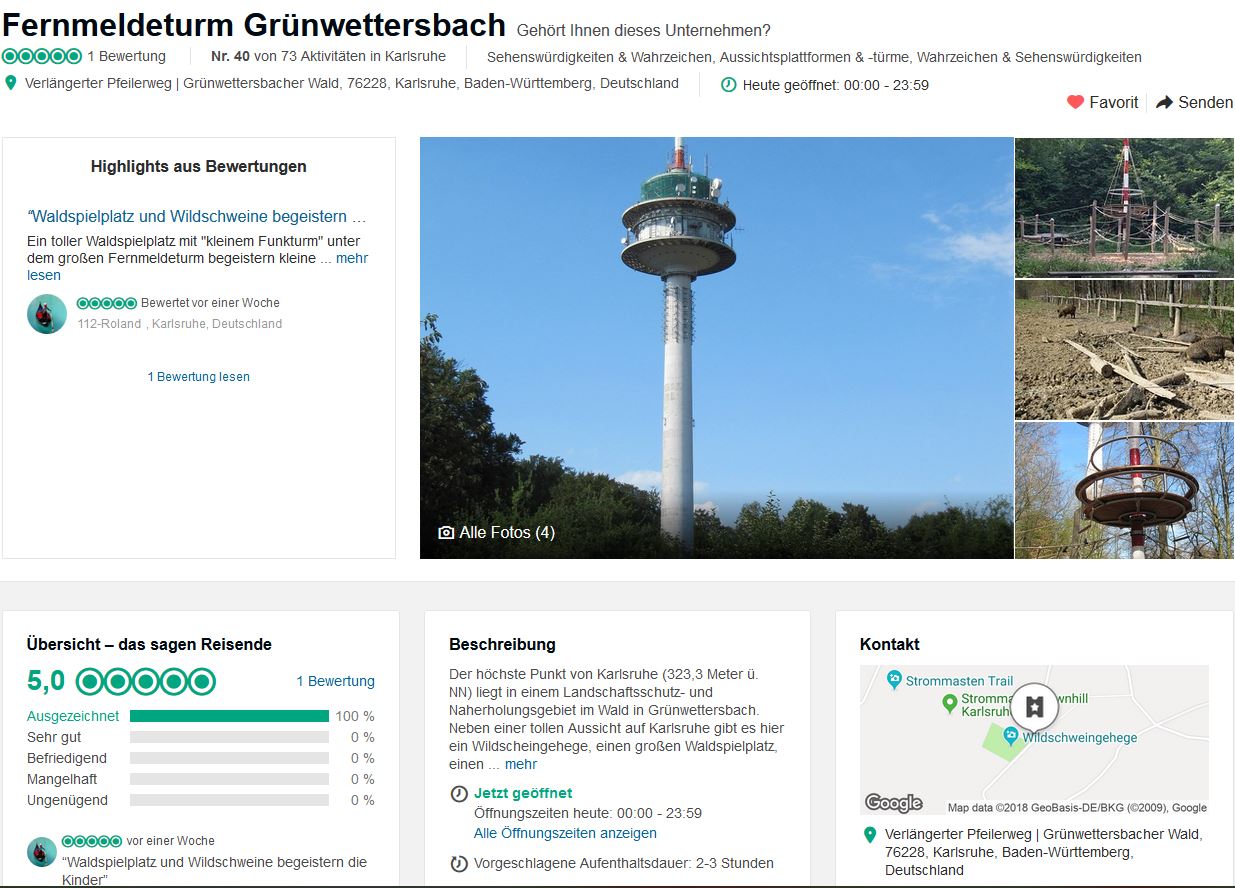Open 'Gehört Ihnen dieses Unternehmen?' link
Image resolution: width=1235 pixels, height=888 pixels.
coord(643,30)
